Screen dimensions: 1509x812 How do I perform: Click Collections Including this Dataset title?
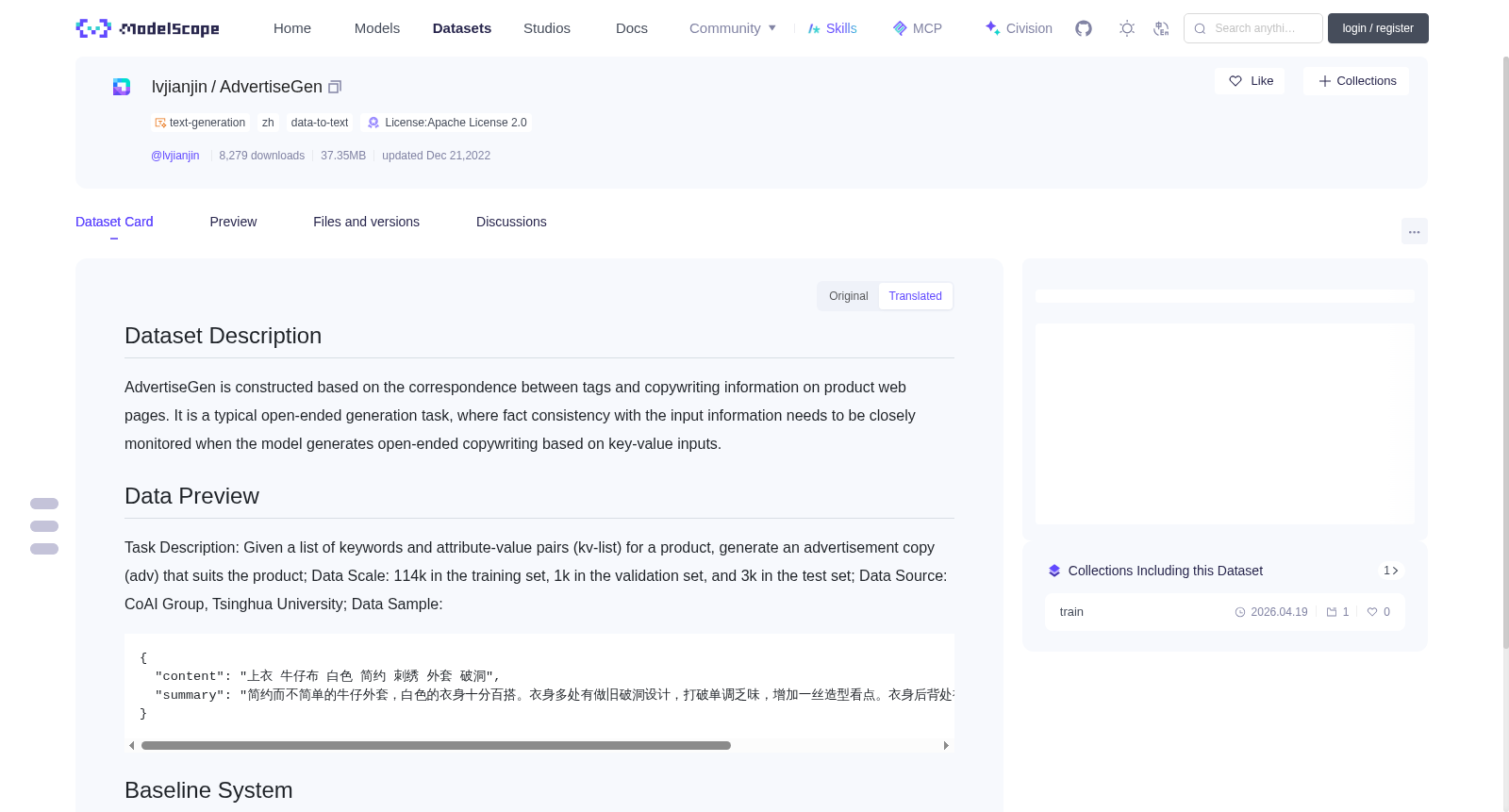point(1166,571)
